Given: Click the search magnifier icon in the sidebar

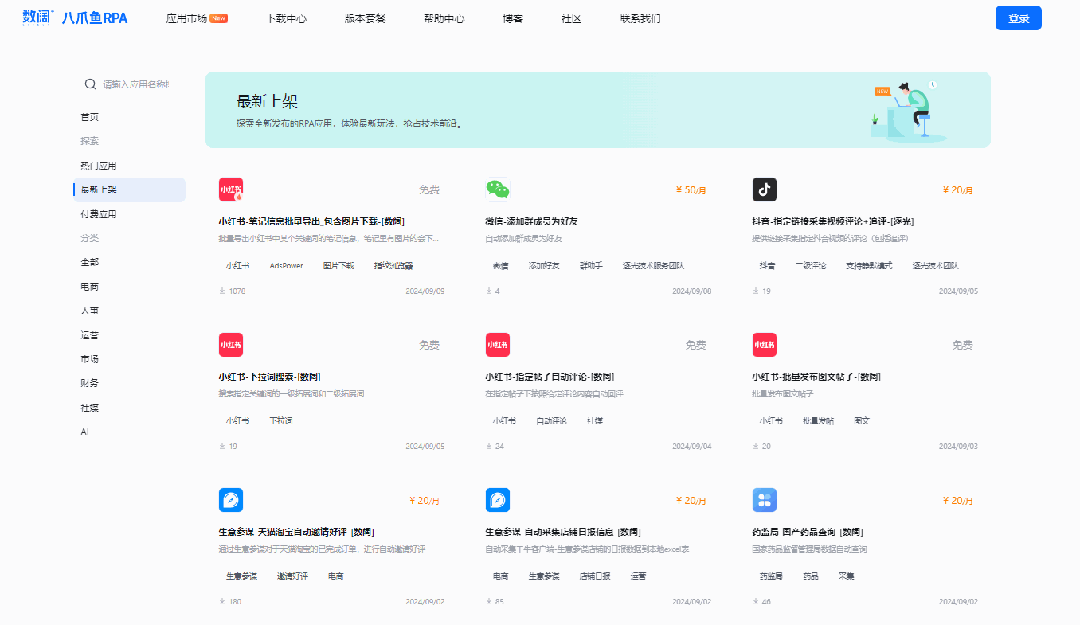Looking at the screenshot, I should coord(91,84).
